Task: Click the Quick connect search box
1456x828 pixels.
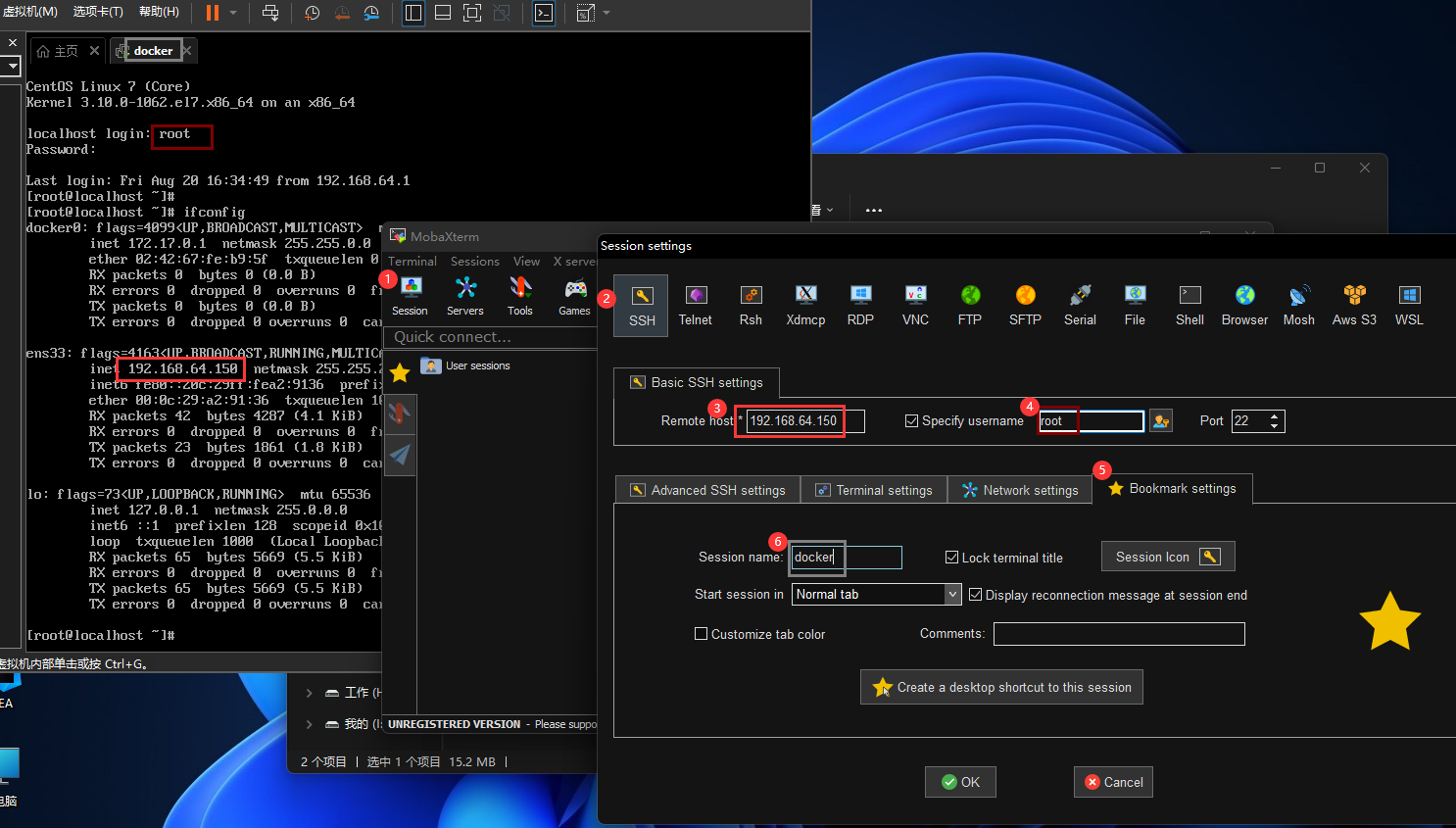Action: (492, 337)
